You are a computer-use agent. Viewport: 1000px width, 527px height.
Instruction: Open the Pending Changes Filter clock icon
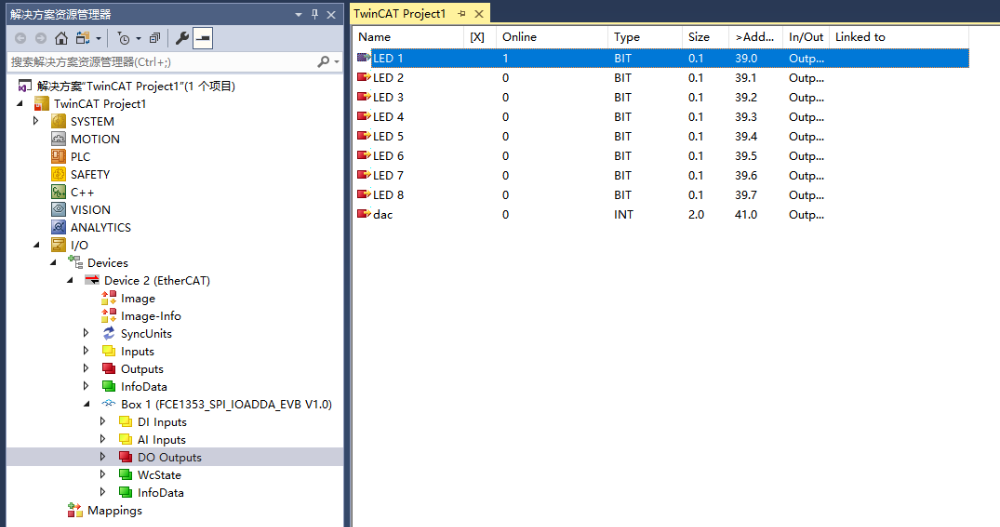coord(124,38)
